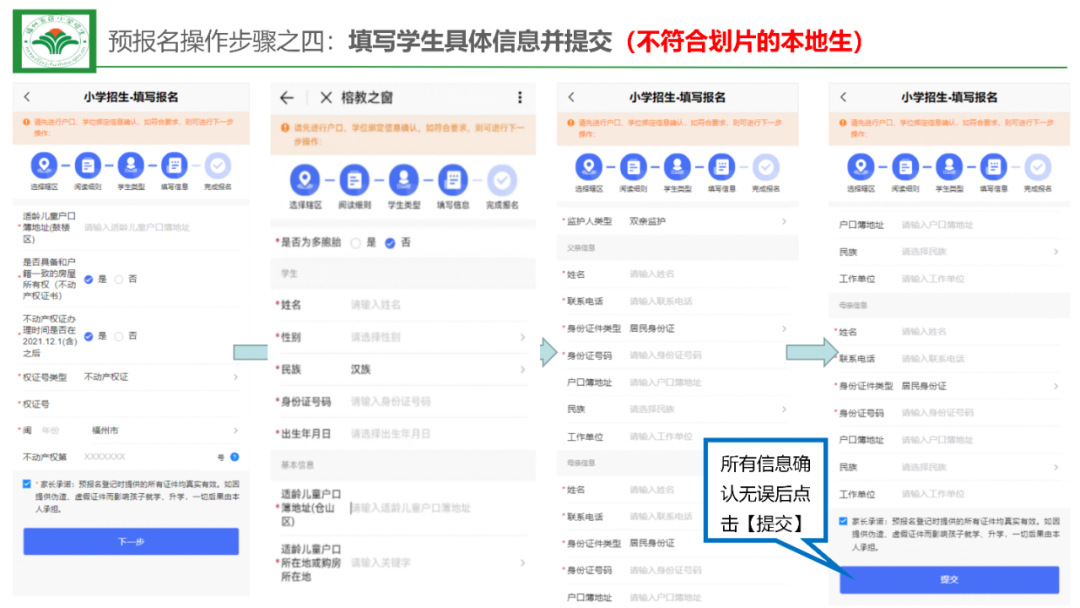Click the school logo at top-left of slide
Screen dimensions: 1080x608
[x=54, y=42]
